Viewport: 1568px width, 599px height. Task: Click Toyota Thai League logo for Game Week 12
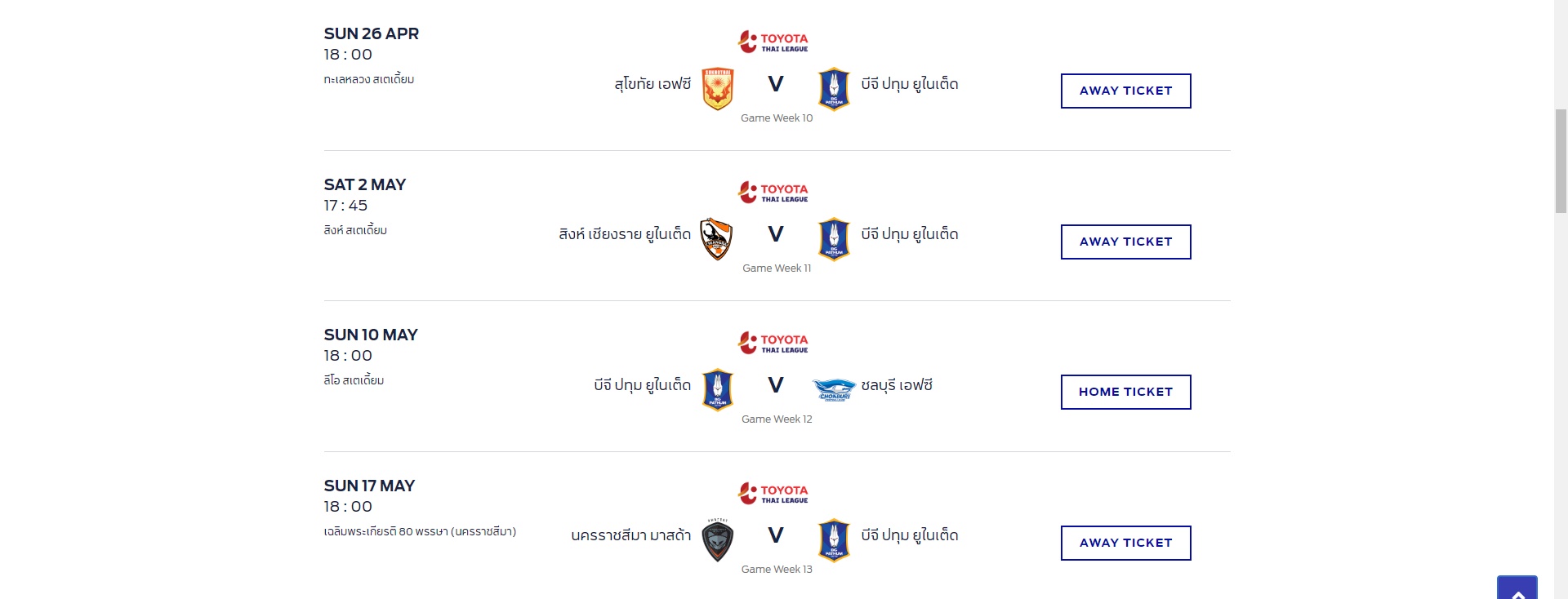click(x=773, y=343)
